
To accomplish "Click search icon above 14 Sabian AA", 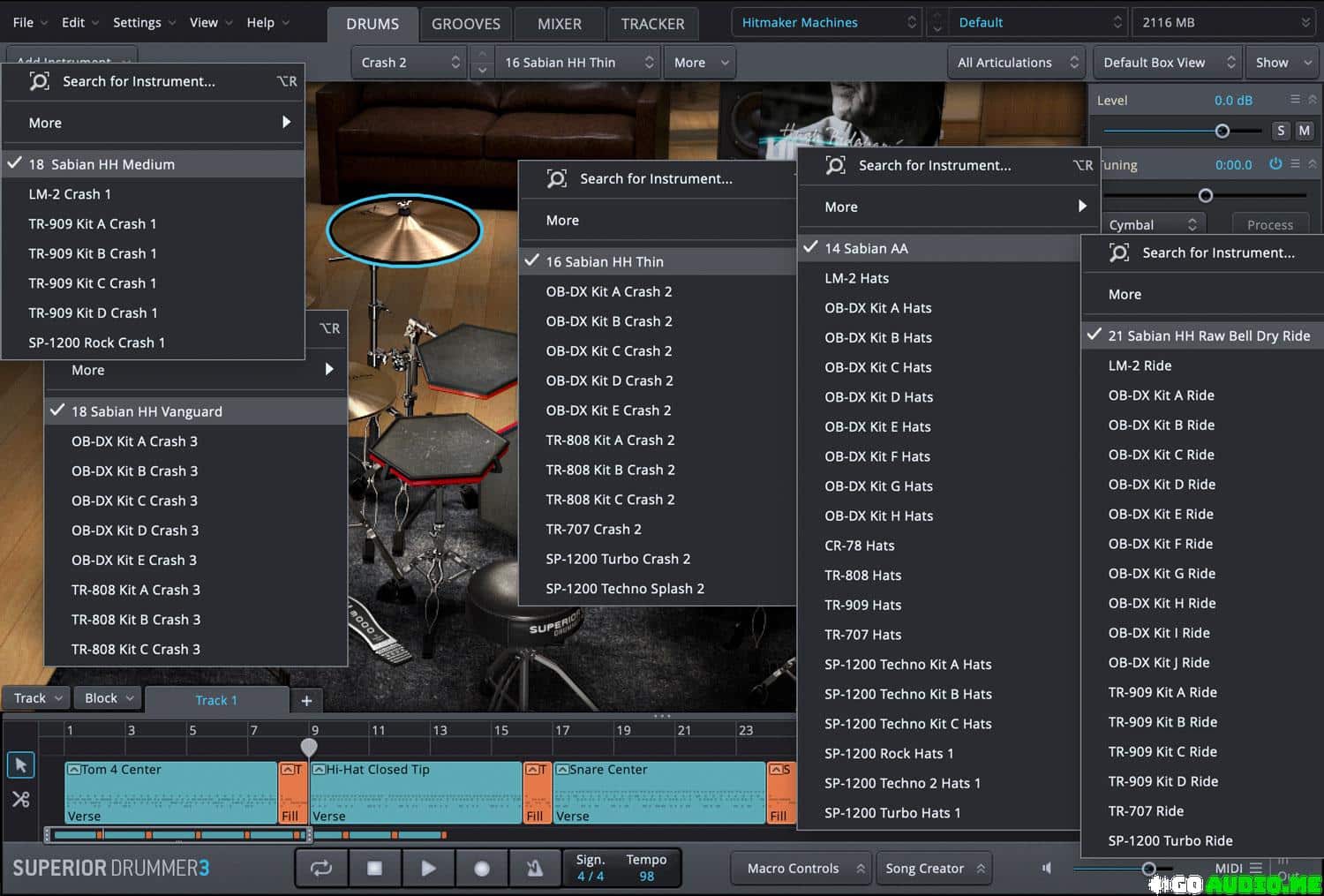I will [835, 165].
